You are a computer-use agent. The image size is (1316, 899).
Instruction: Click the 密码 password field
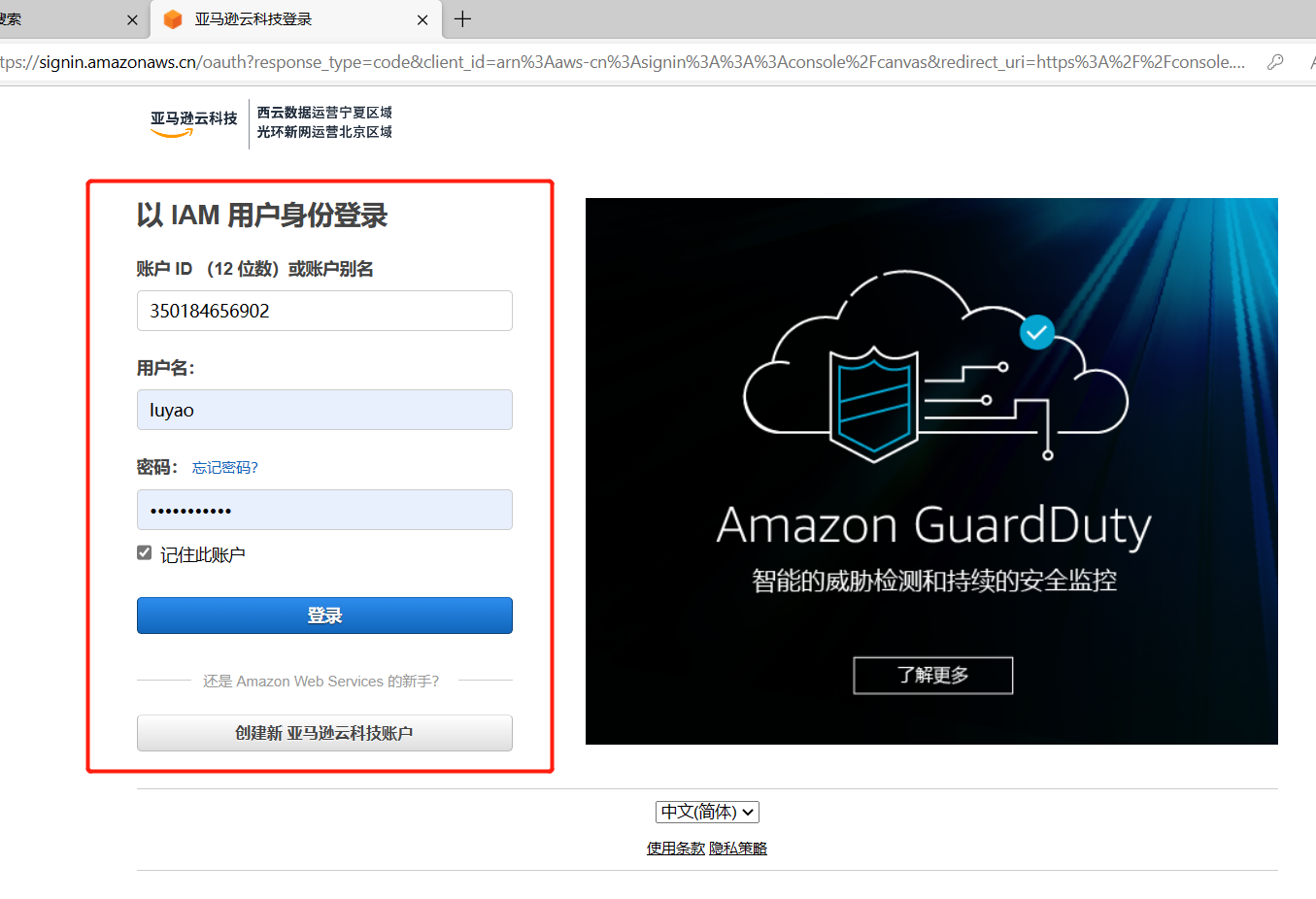(x=324, y=510)
